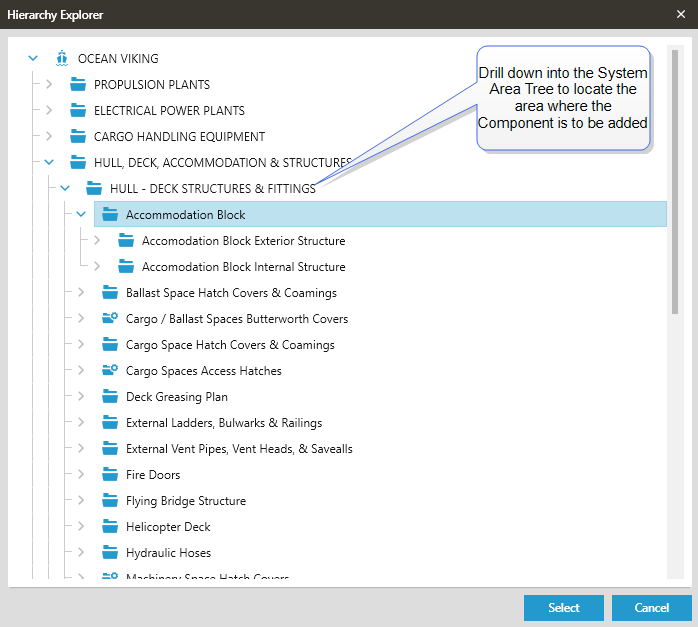Click the folder icon next to PROPULSION PLANTS
The height and width of the screenshot is (627, 698).
click(x=78, y=85)
